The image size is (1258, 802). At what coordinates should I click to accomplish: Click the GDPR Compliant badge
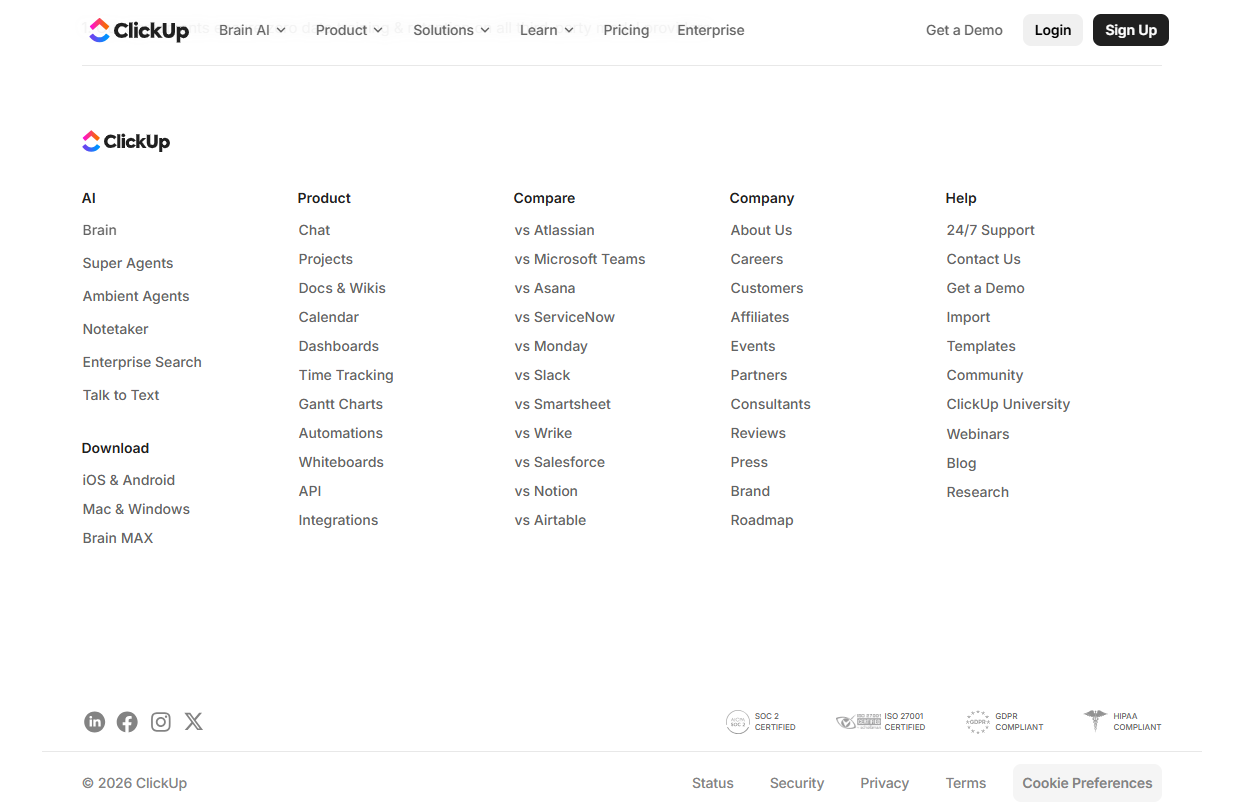tap(1005, 722)
